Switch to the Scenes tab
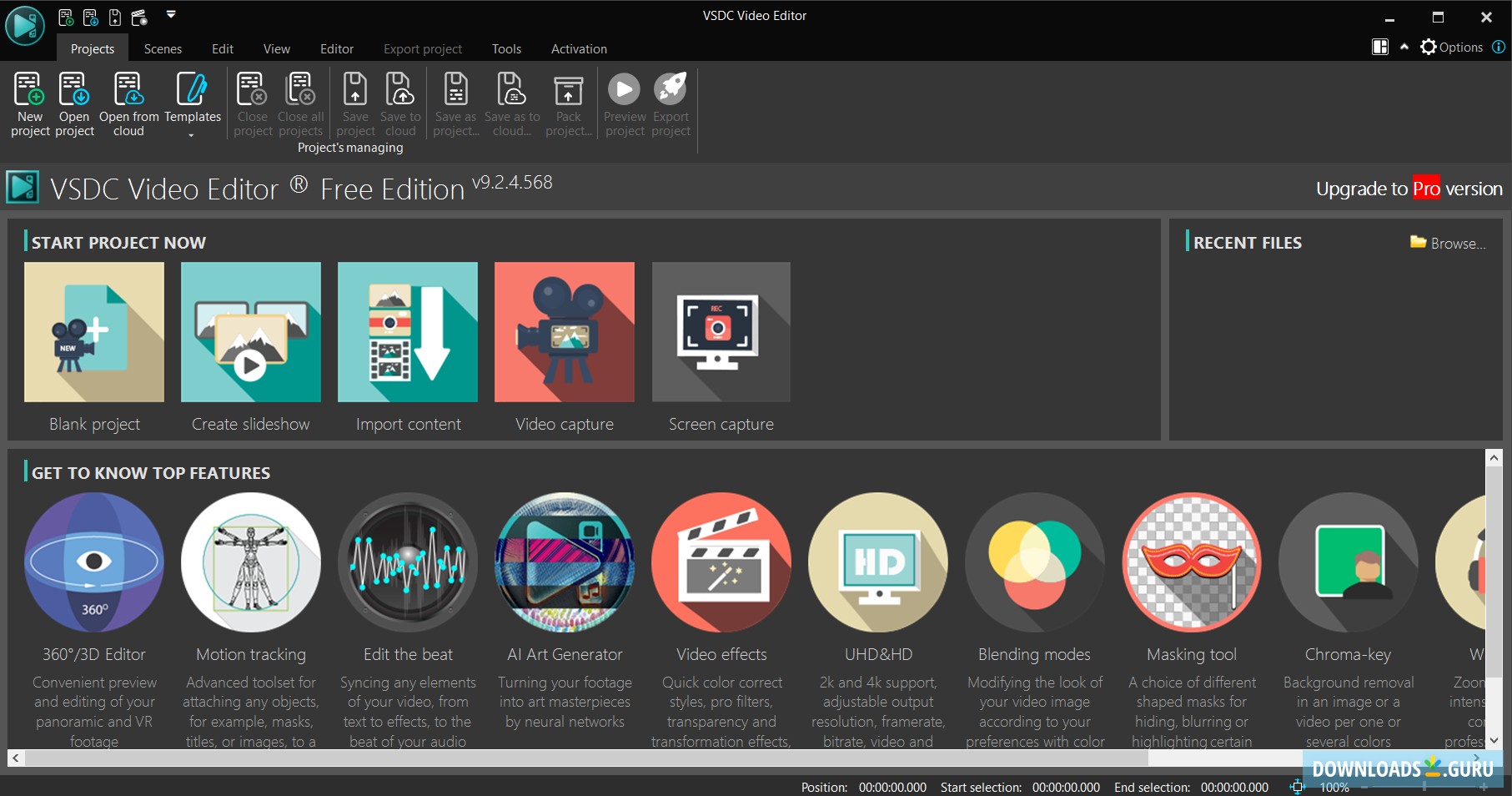The width and height of the screenshot is (1512, 796). 163,49
